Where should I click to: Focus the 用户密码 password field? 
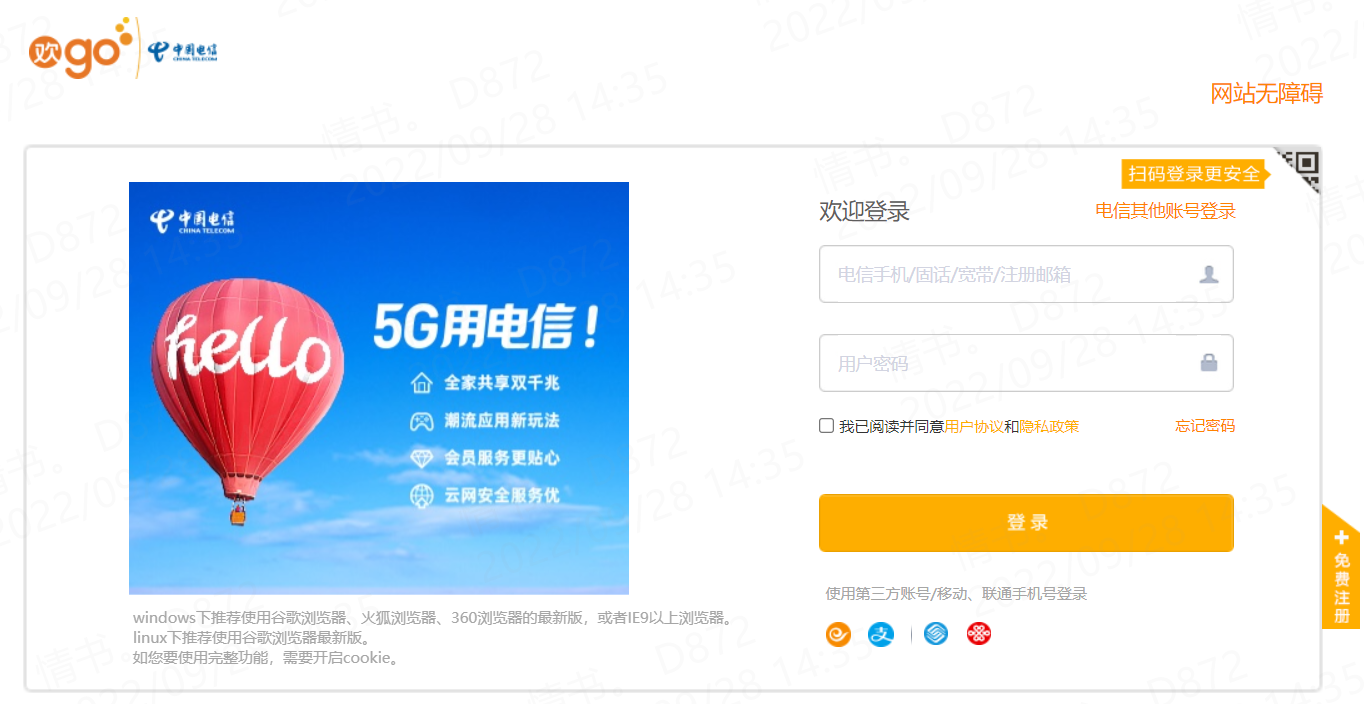click(1026, 363)
